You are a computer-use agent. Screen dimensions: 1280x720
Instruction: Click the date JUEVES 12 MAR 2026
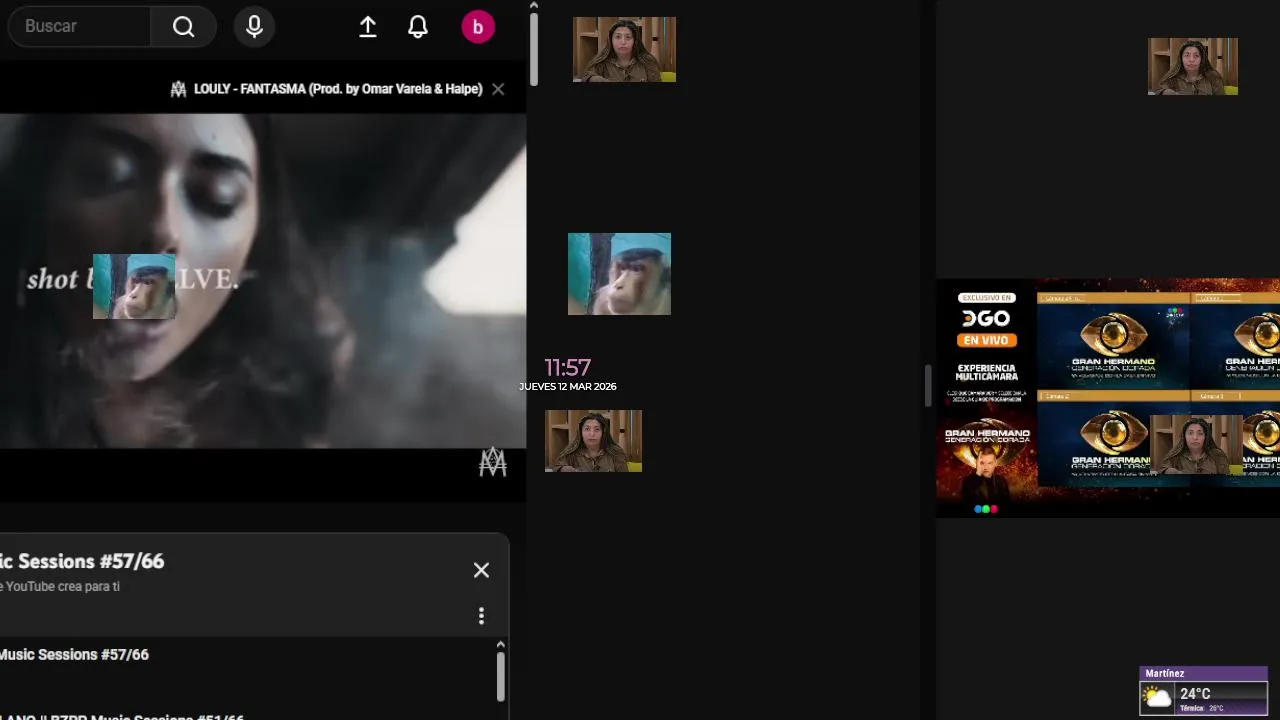pos(568,386)
